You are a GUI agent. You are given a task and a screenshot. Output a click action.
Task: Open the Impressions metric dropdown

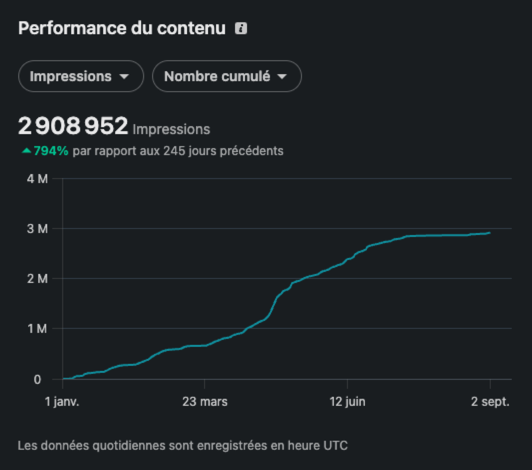click(x=81, y=76)
